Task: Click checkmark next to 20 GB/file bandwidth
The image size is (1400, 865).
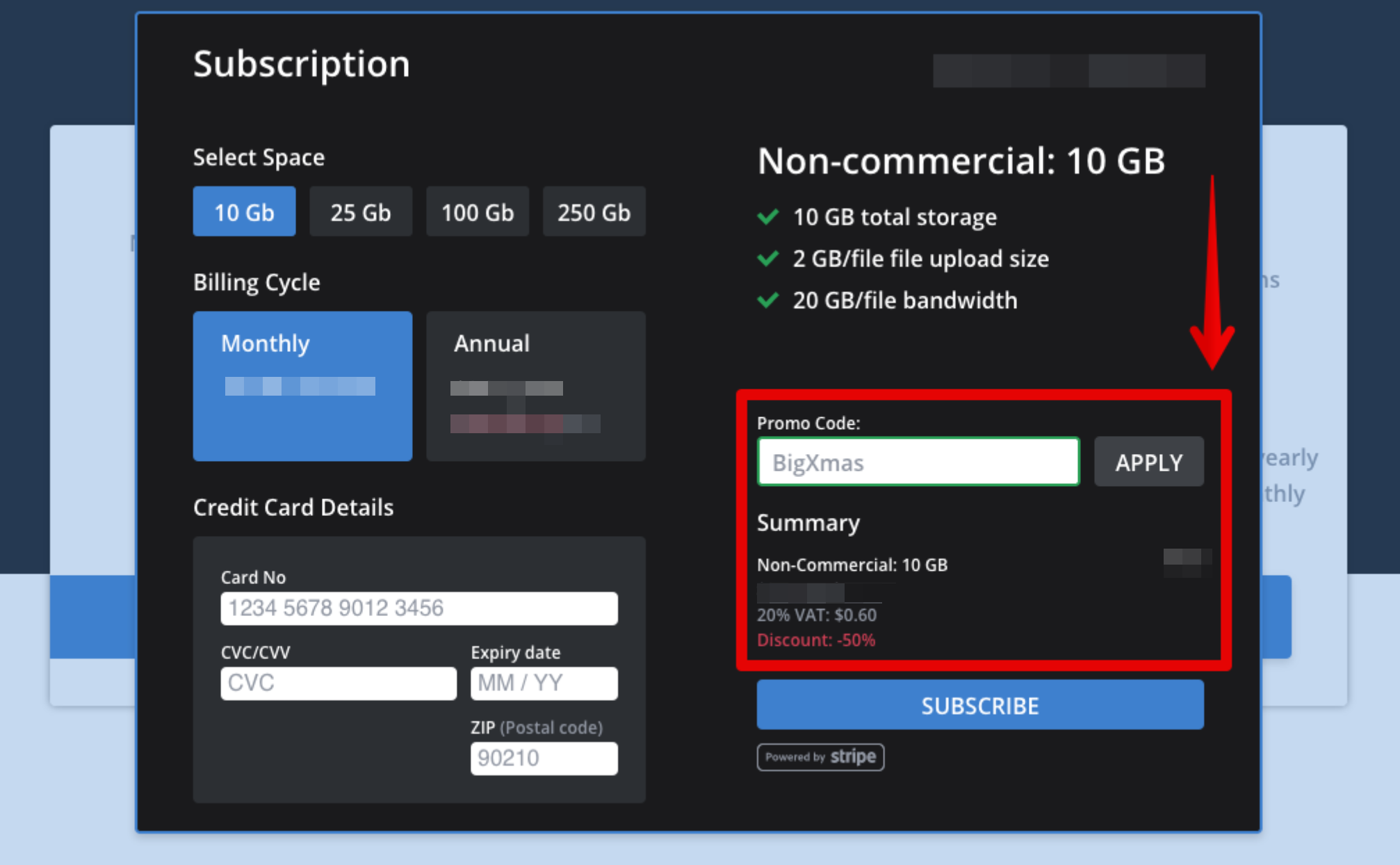Action: coord(768,300)
